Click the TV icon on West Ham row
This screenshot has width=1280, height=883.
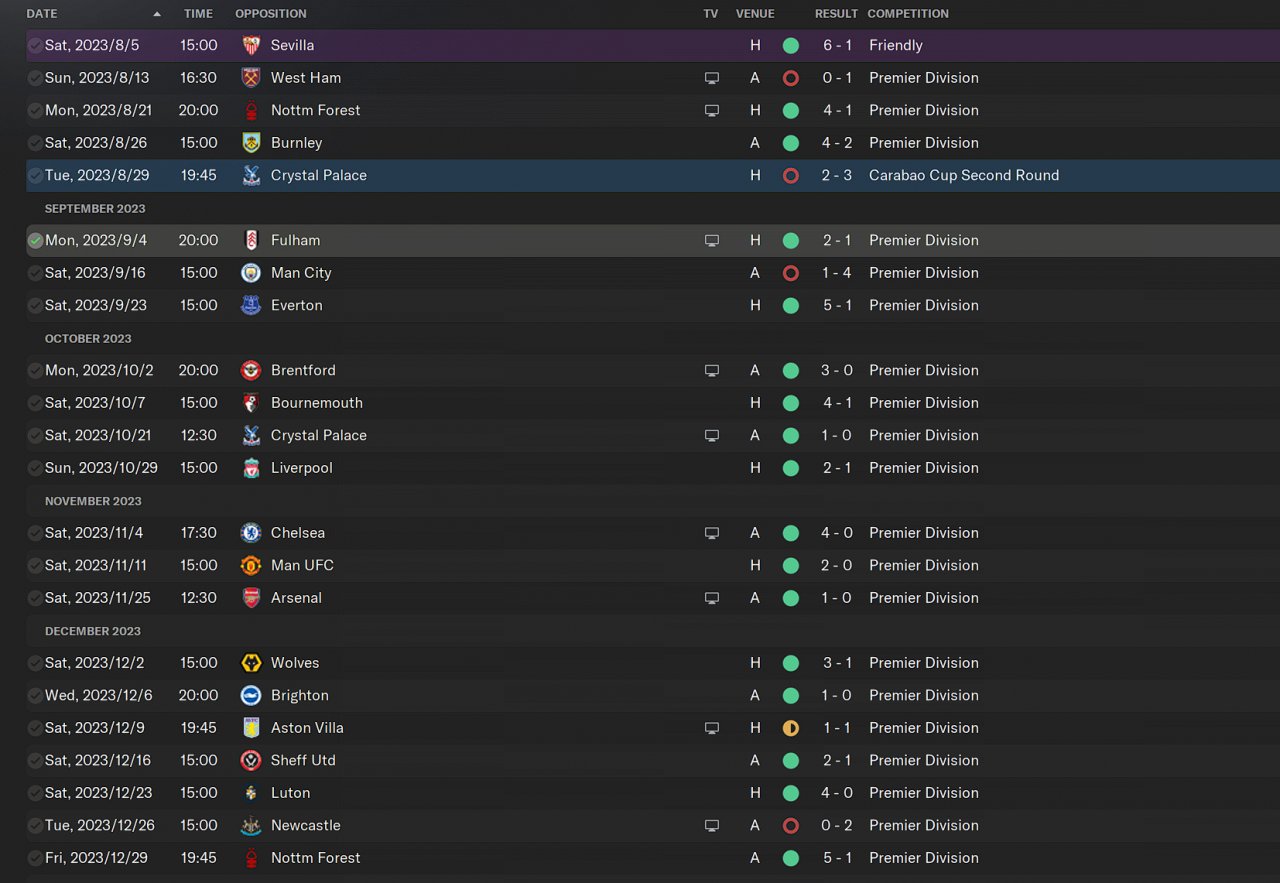(712, 78)
